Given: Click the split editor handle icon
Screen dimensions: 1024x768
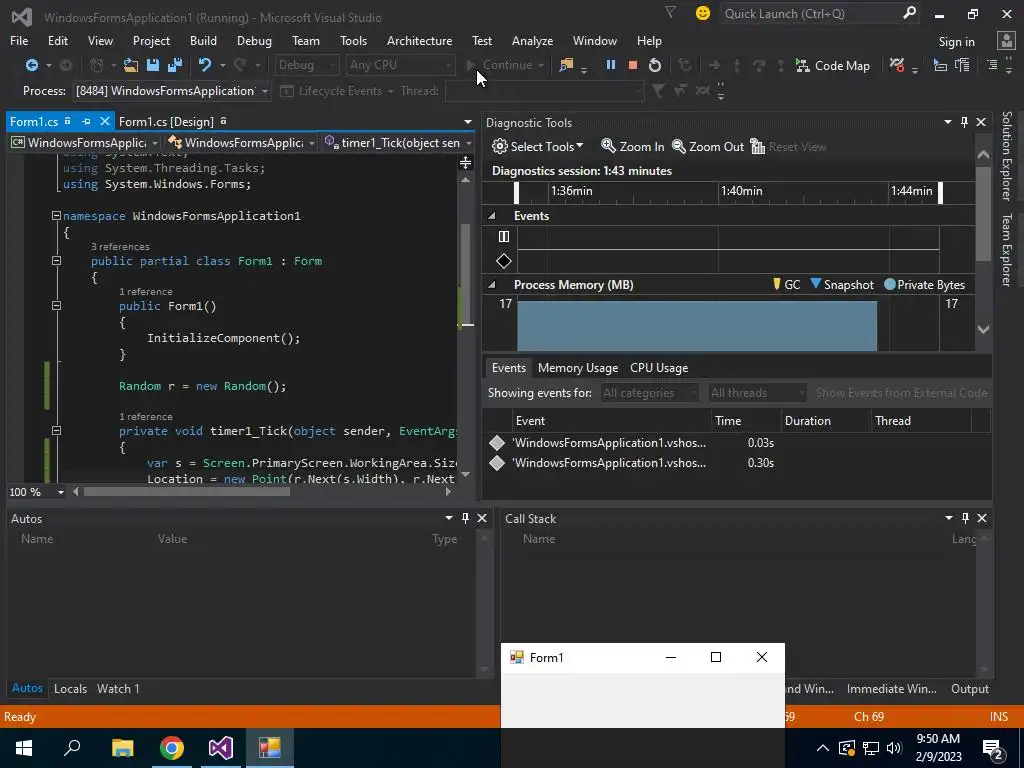Looking at the screenshot, I should tap(465, 163).
